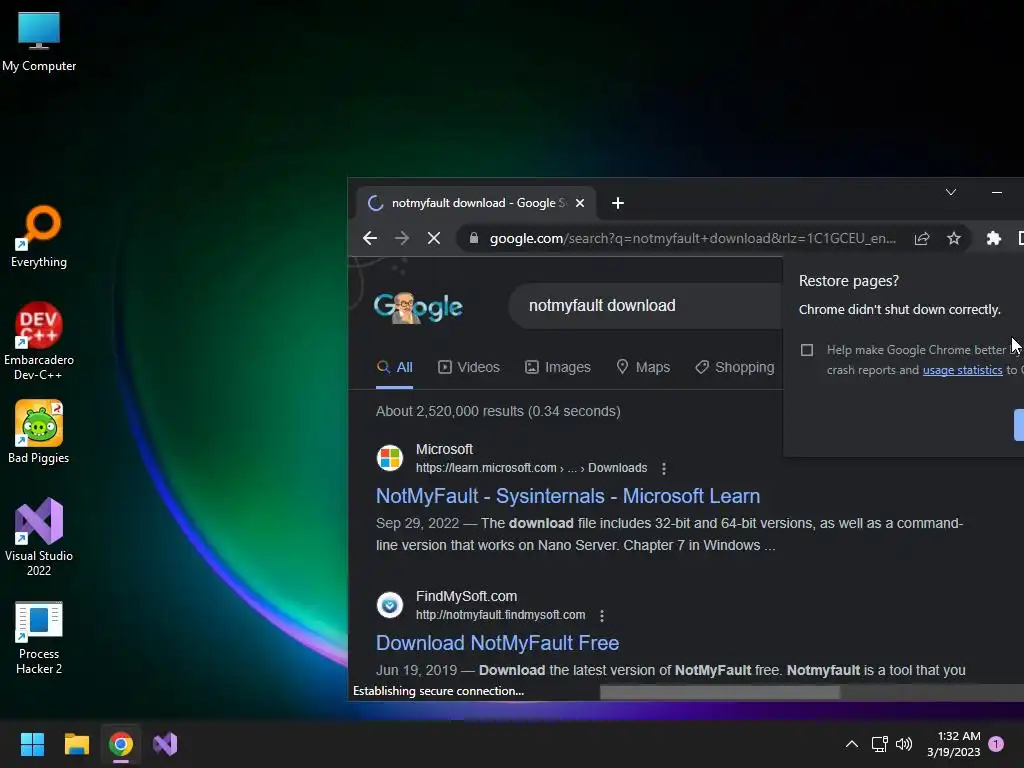Open Visual Studio from taskbar
The image size is (1024, 768).
(165, 744)
